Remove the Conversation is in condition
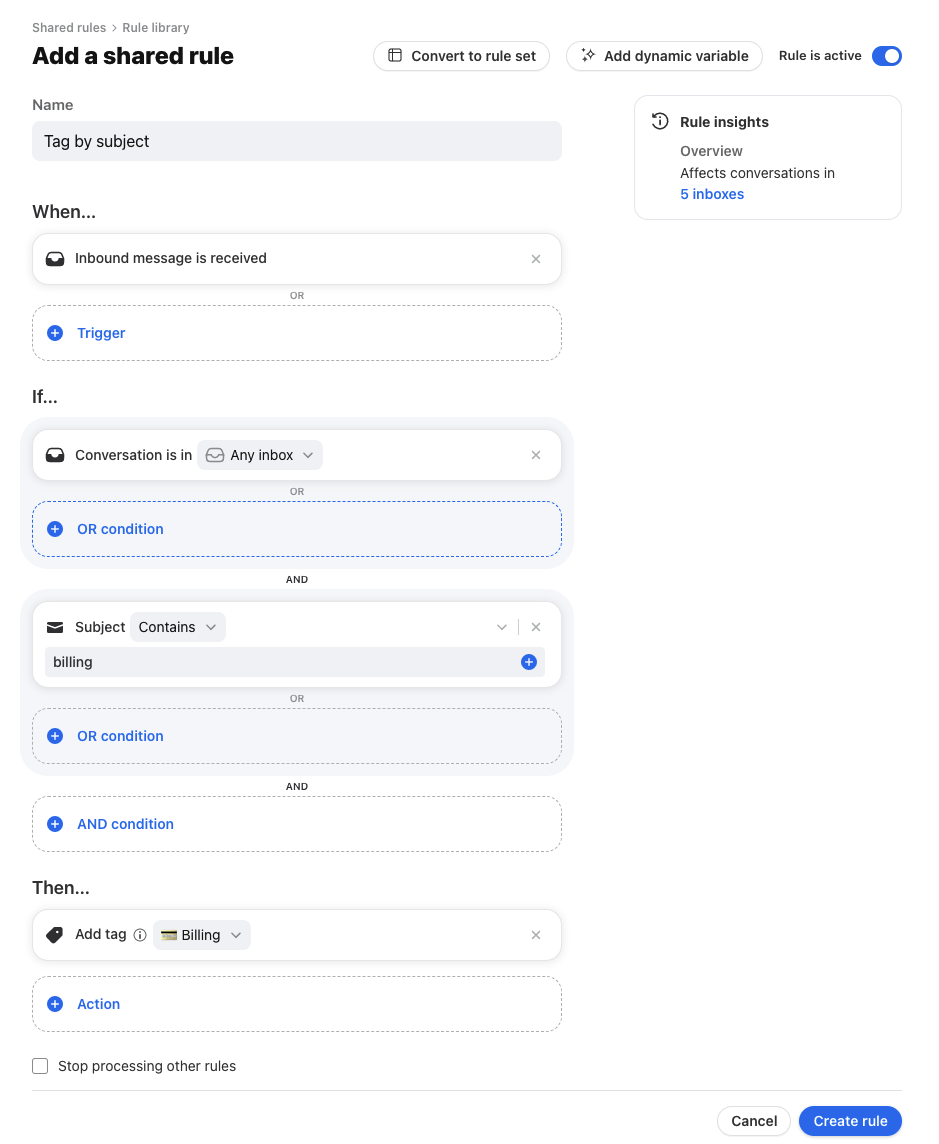 [536, 455]
